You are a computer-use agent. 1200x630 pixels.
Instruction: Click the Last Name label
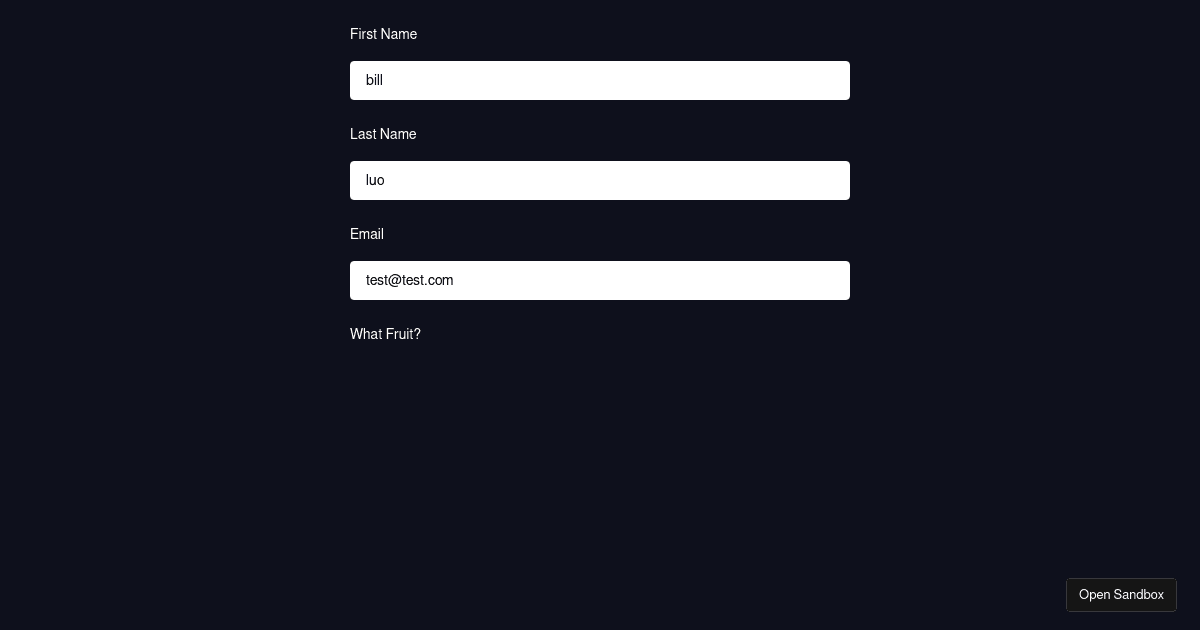point(383,134)
